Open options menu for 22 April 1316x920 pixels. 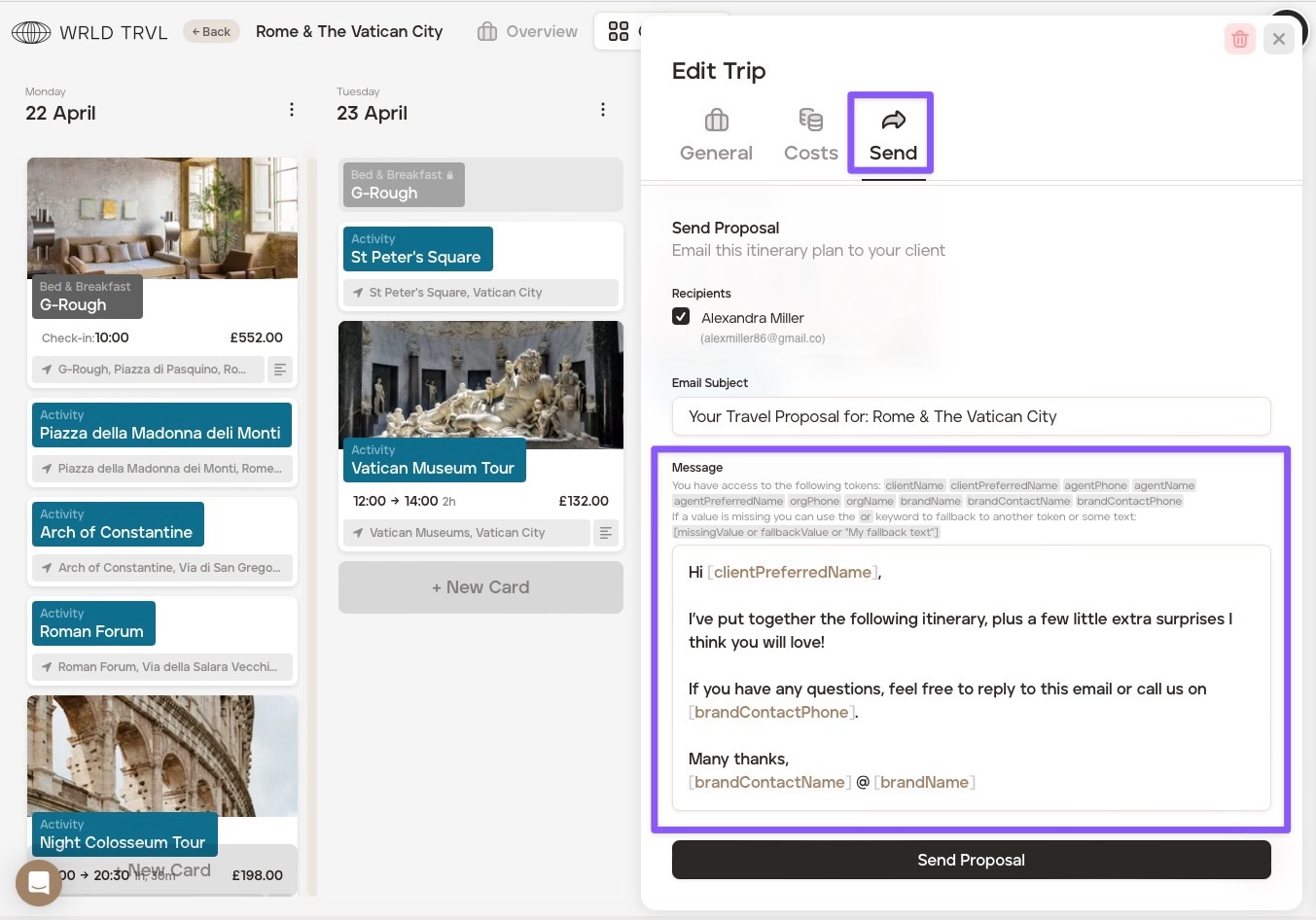(291, 110)
